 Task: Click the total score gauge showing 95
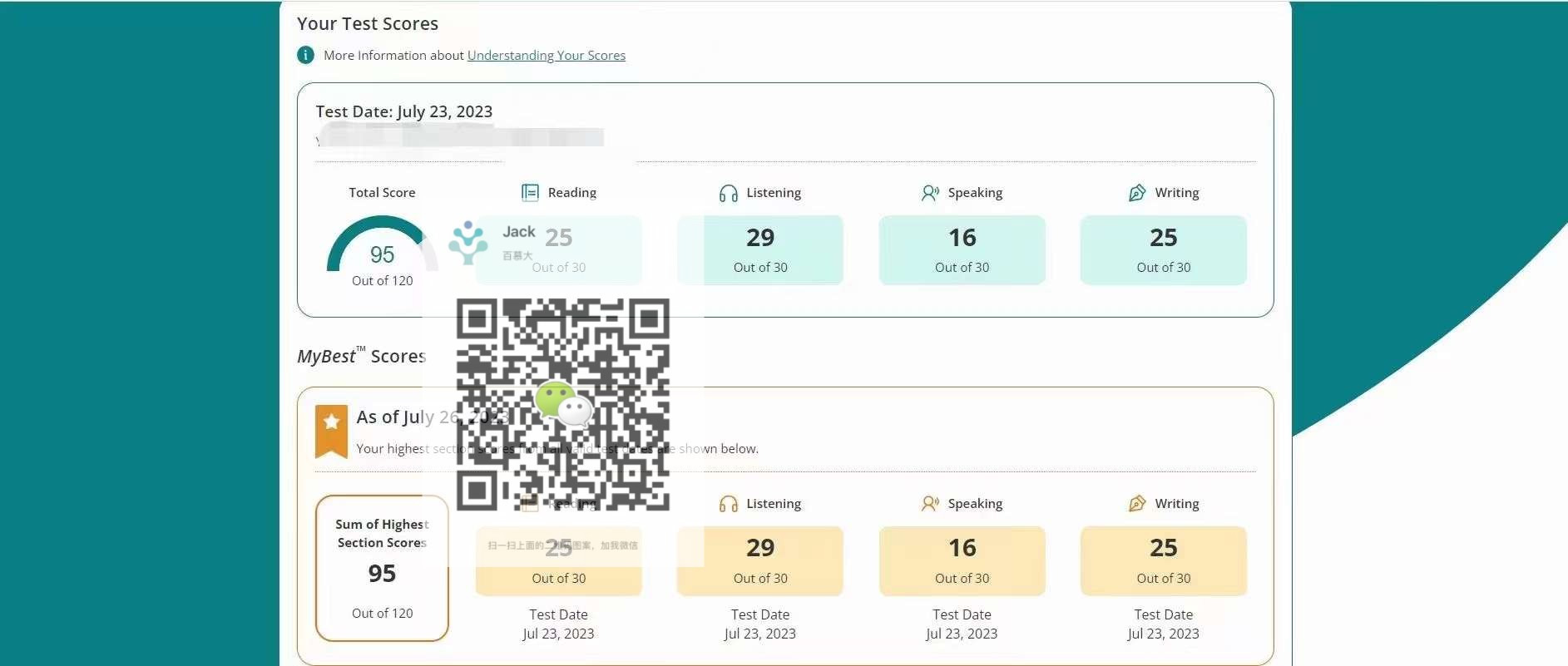382,244
